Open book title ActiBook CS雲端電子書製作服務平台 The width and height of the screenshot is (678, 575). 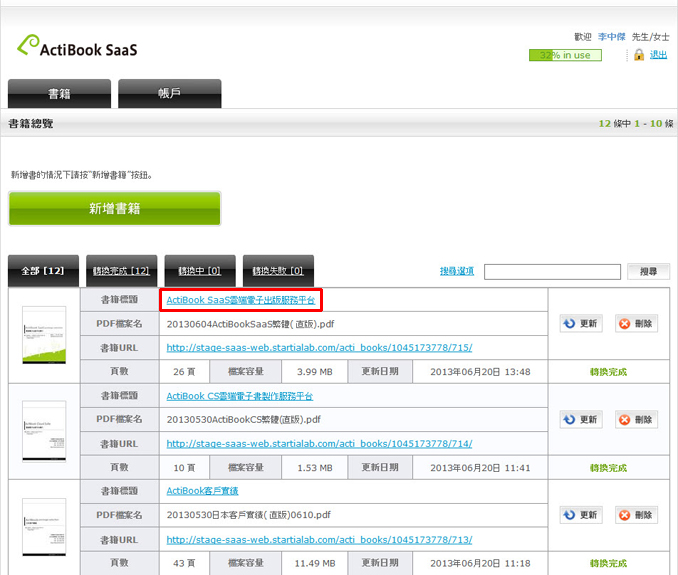click(x=240, y=396)
